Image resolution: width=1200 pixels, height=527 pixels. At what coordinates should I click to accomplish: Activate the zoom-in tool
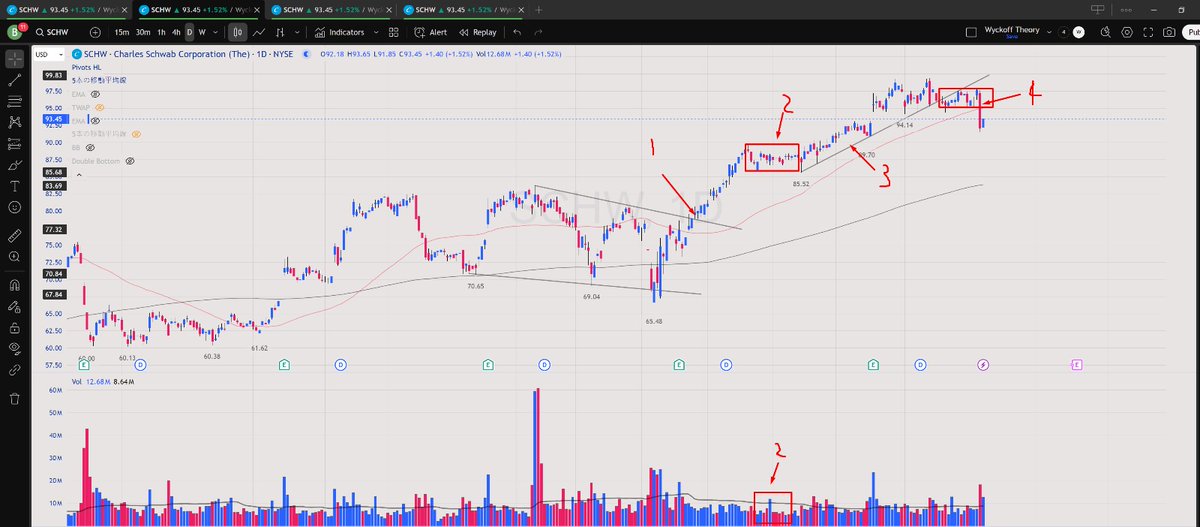point(15,257)
